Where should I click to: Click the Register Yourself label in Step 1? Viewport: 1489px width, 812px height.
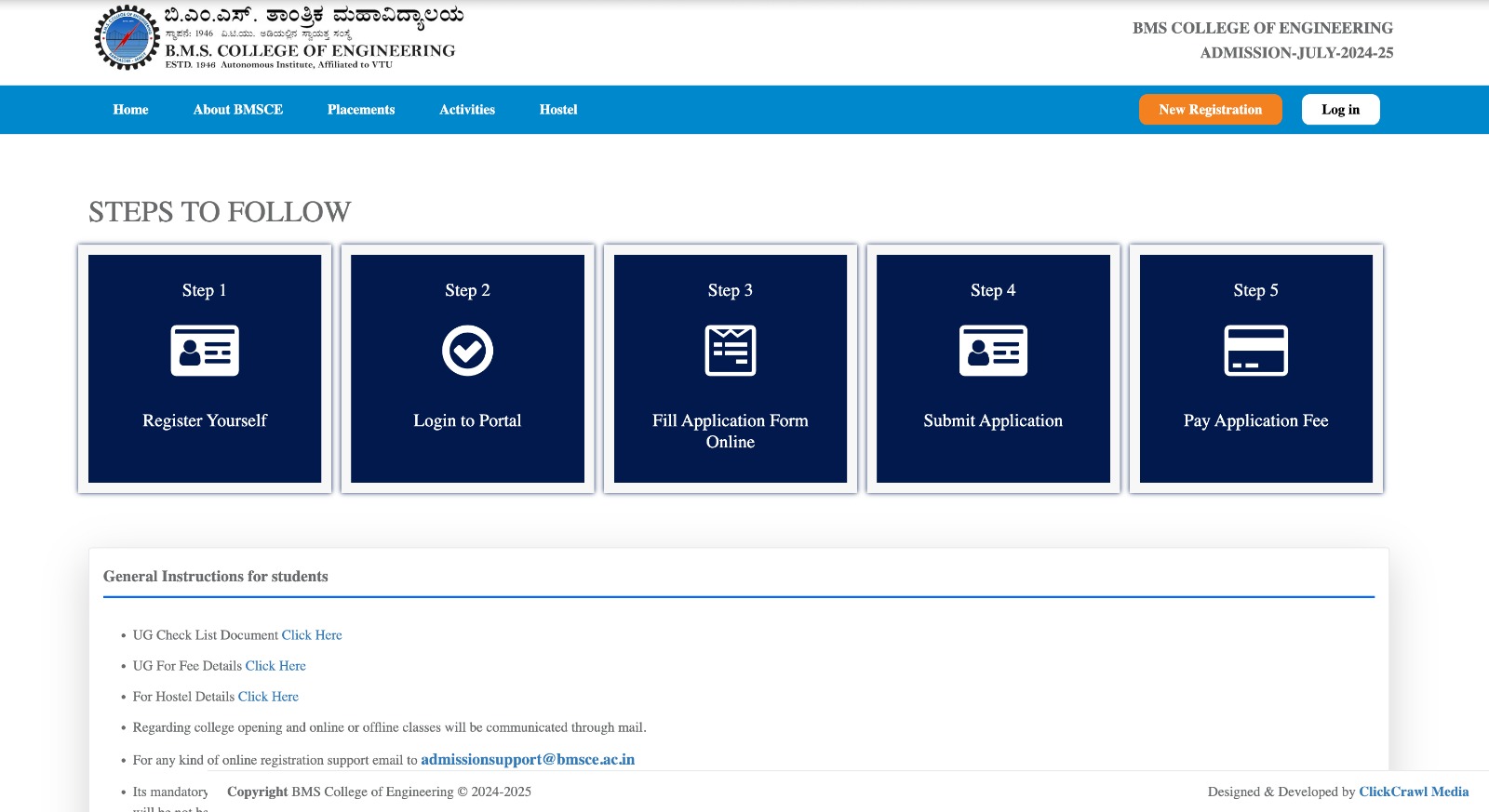click(x=205, y=420)
